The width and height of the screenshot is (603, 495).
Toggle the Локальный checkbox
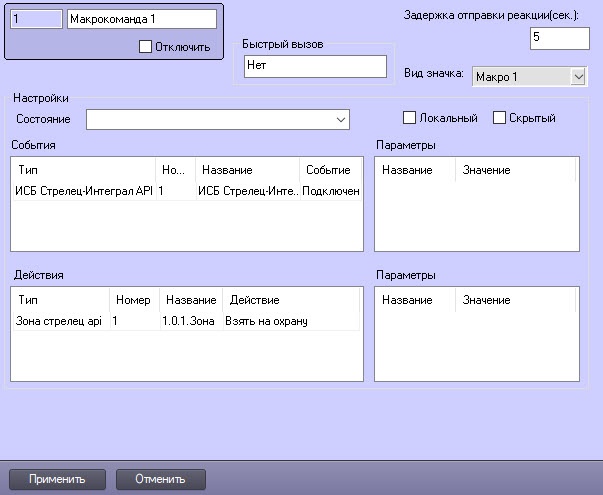409,118
